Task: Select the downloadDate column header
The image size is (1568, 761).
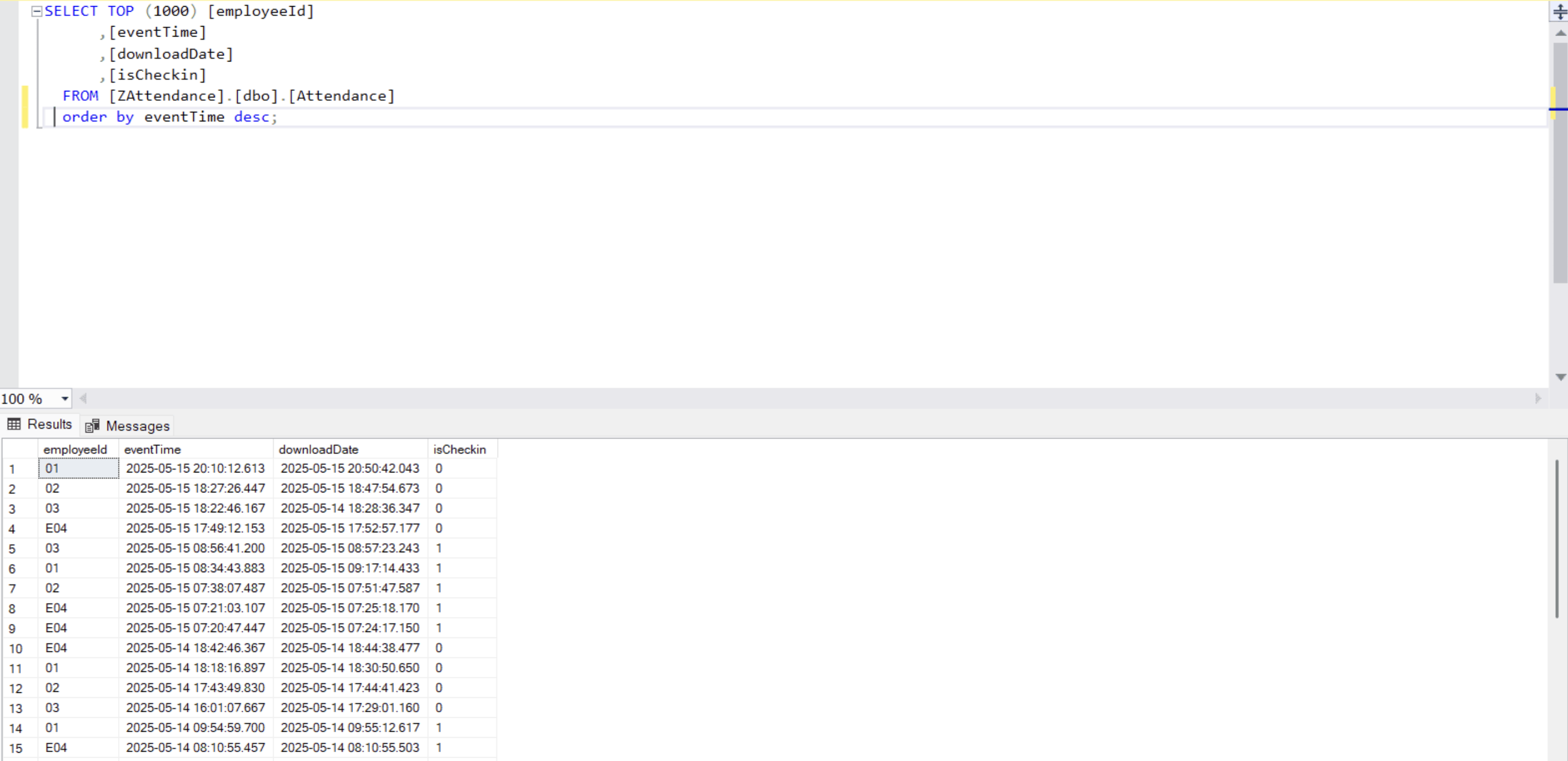Action: (x=319, y=450)
